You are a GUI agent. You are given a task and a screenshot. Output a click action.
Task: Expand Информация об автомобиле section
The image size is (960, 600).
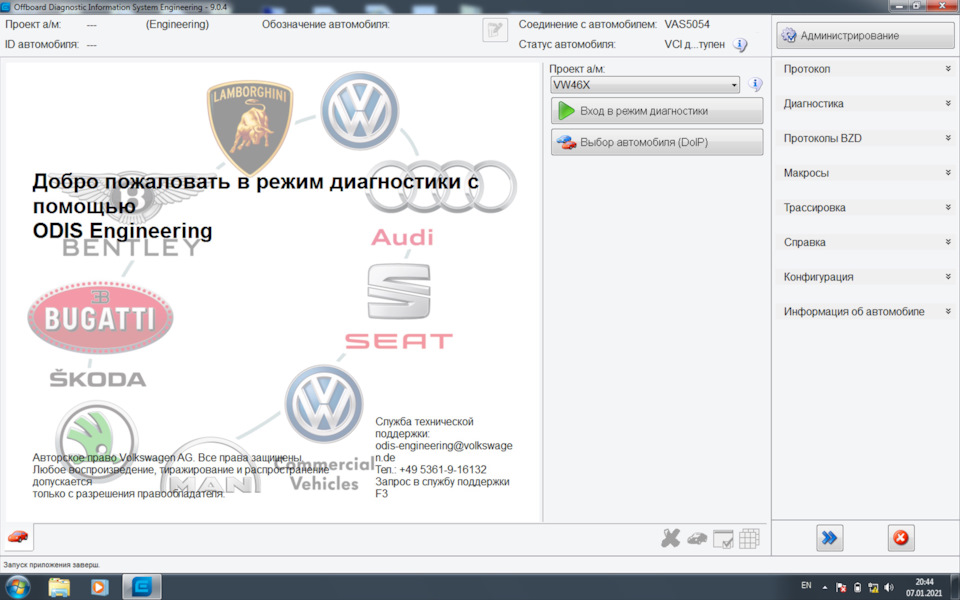[866, 311]
